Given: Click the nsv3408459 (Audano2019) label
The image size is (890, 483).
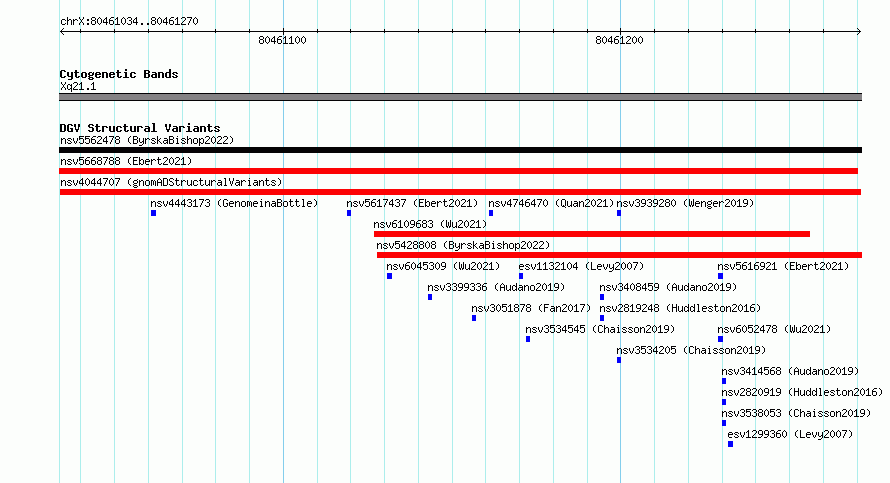Looking at the screenshot, I should click(668, 287).
